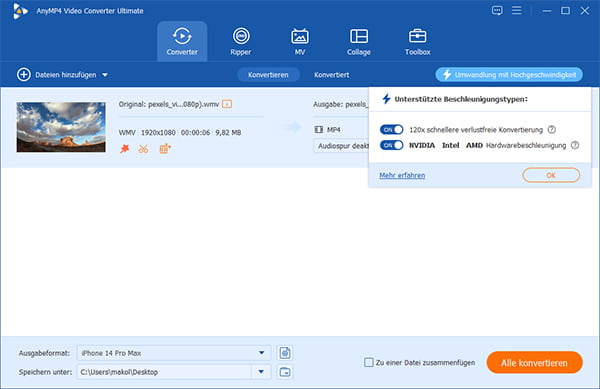Expand the Dateien hinzufügen dropdown arrow
The width and height of the screenshot is (600, 389).
tap(105, 75)
